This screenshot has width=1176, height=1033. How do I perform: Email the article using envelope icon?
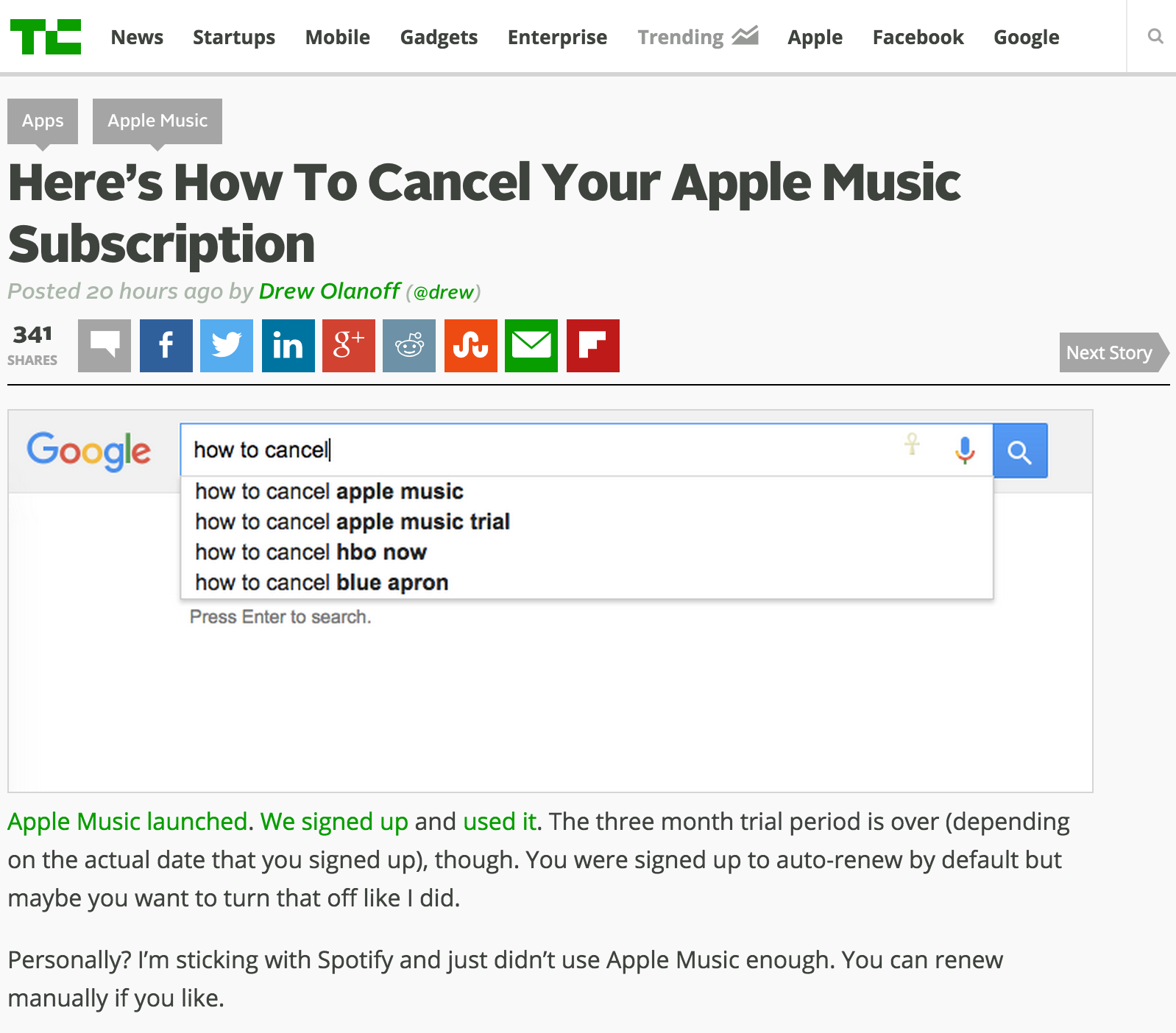click(x=531, y=345)
